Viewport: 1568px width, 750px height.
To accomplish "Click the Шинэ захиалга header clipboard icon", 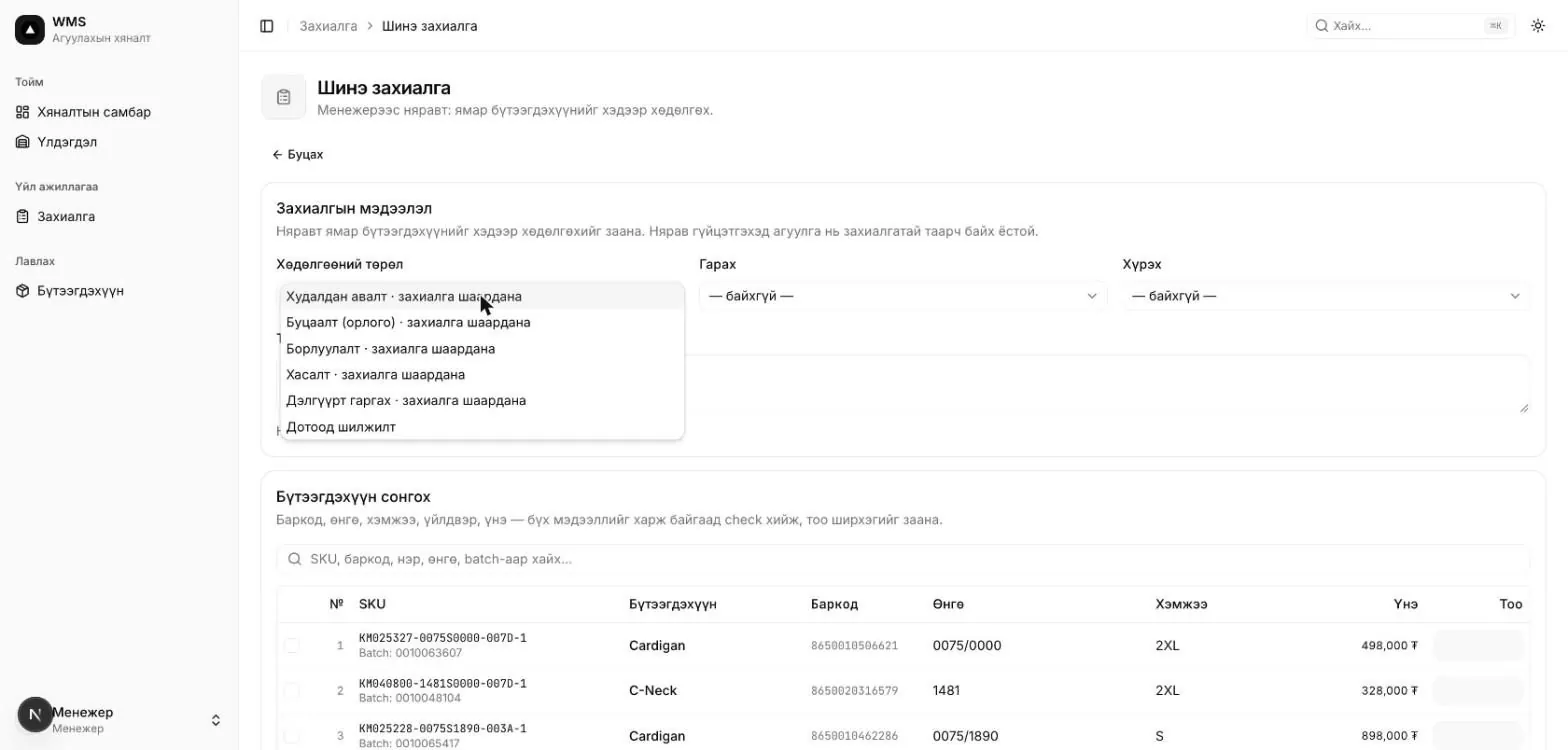I will [284, 97].
